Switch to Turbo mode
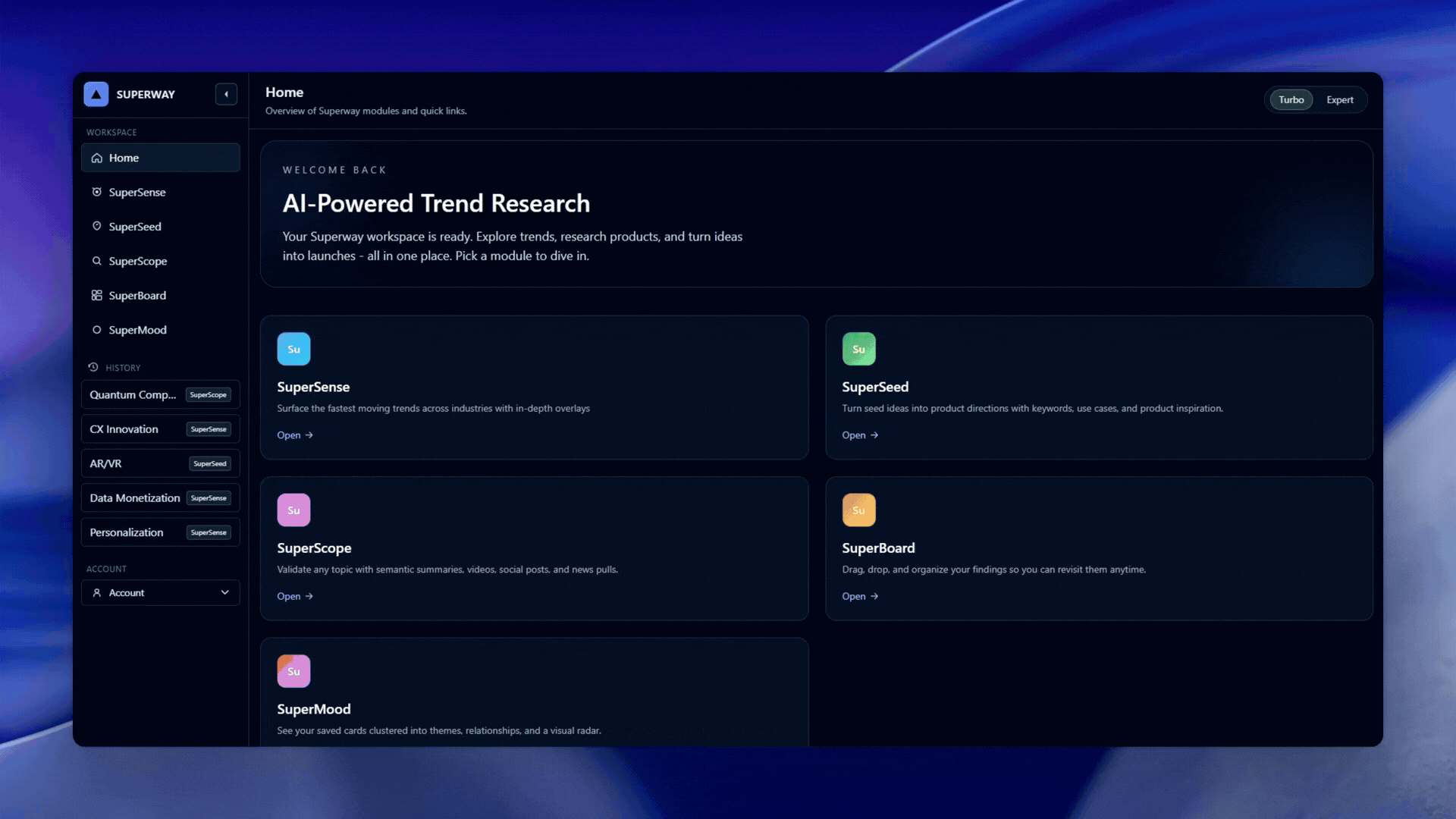This screenshot has width=1456, height=819. tap(1291, 100)
